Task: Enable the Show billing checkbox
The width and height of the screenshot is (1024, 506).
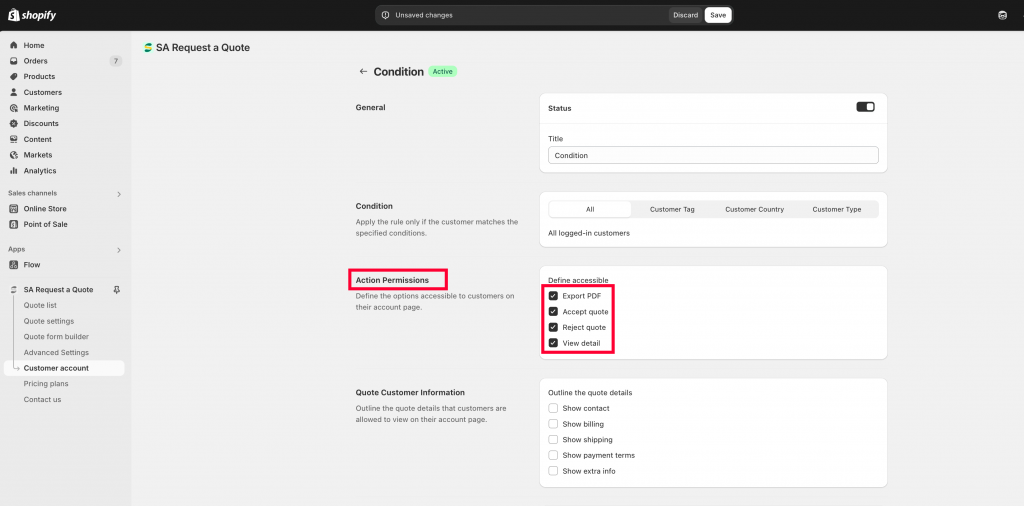Action: pos(553,424)
